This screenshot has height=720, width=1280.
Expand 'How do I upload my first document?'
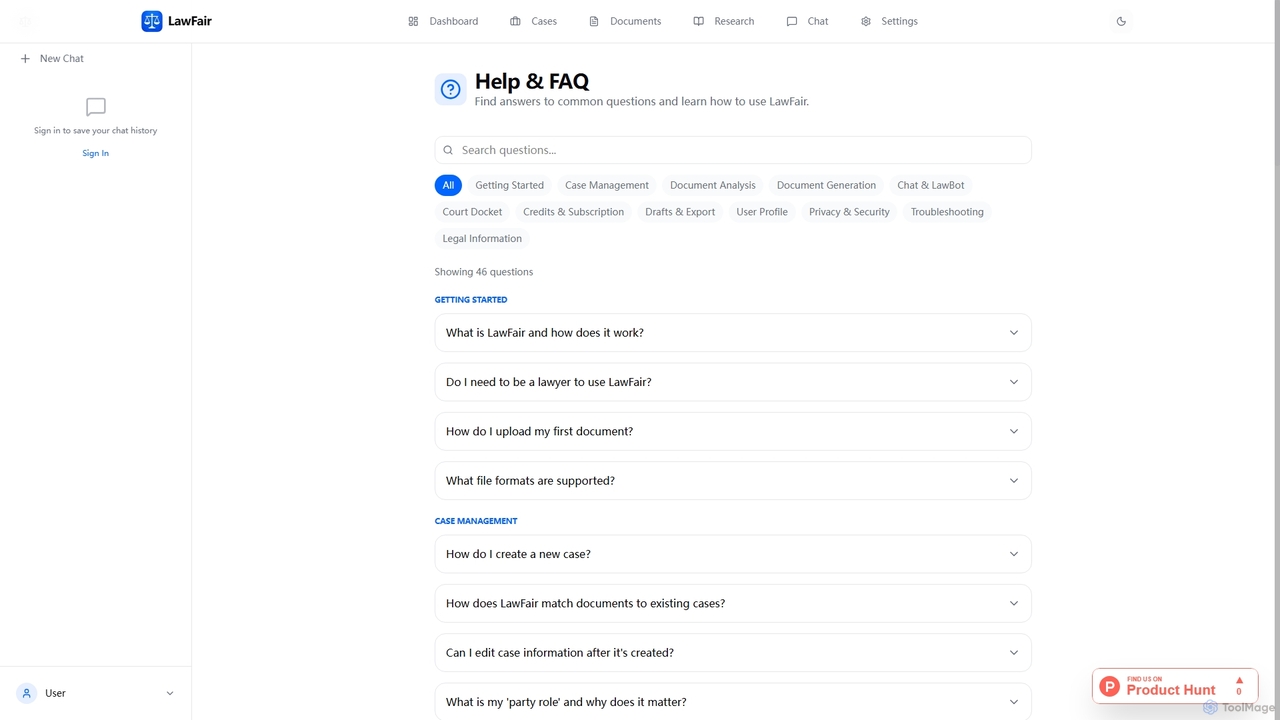pyautogui.click(x=733, y=431)
